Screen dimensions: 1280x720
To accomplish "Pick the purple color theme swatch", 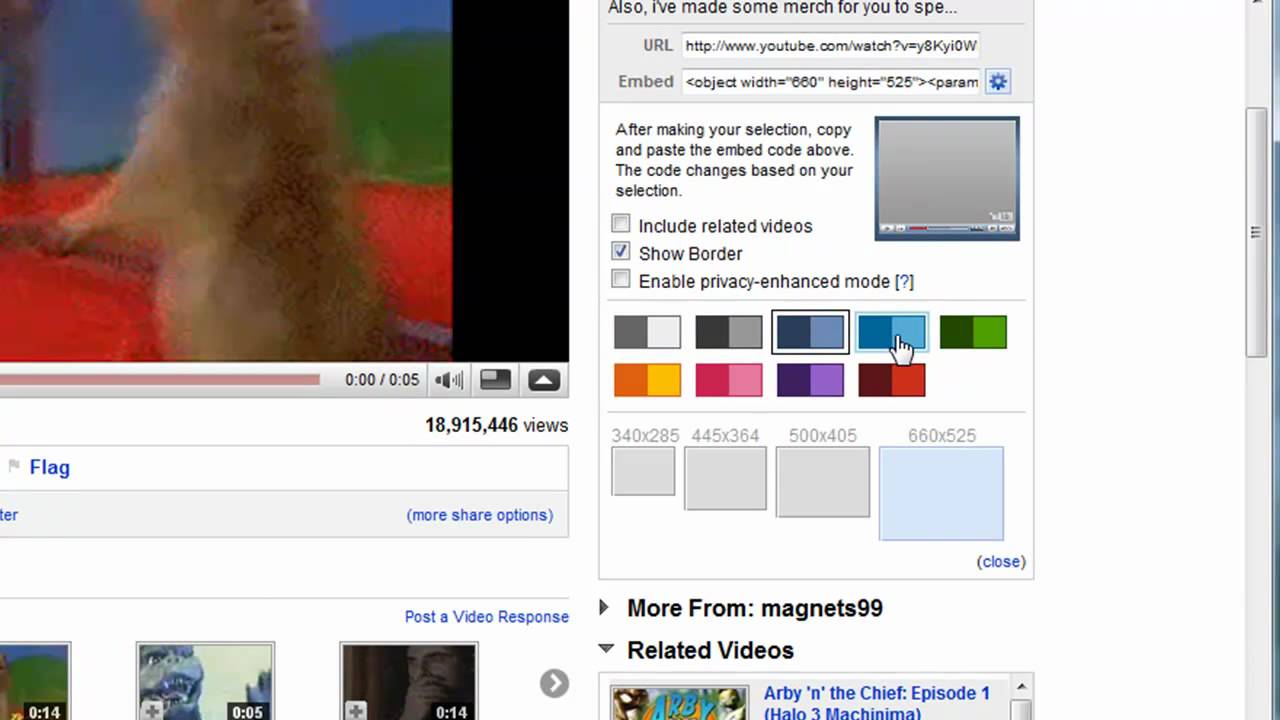I will tap(810, 380).
